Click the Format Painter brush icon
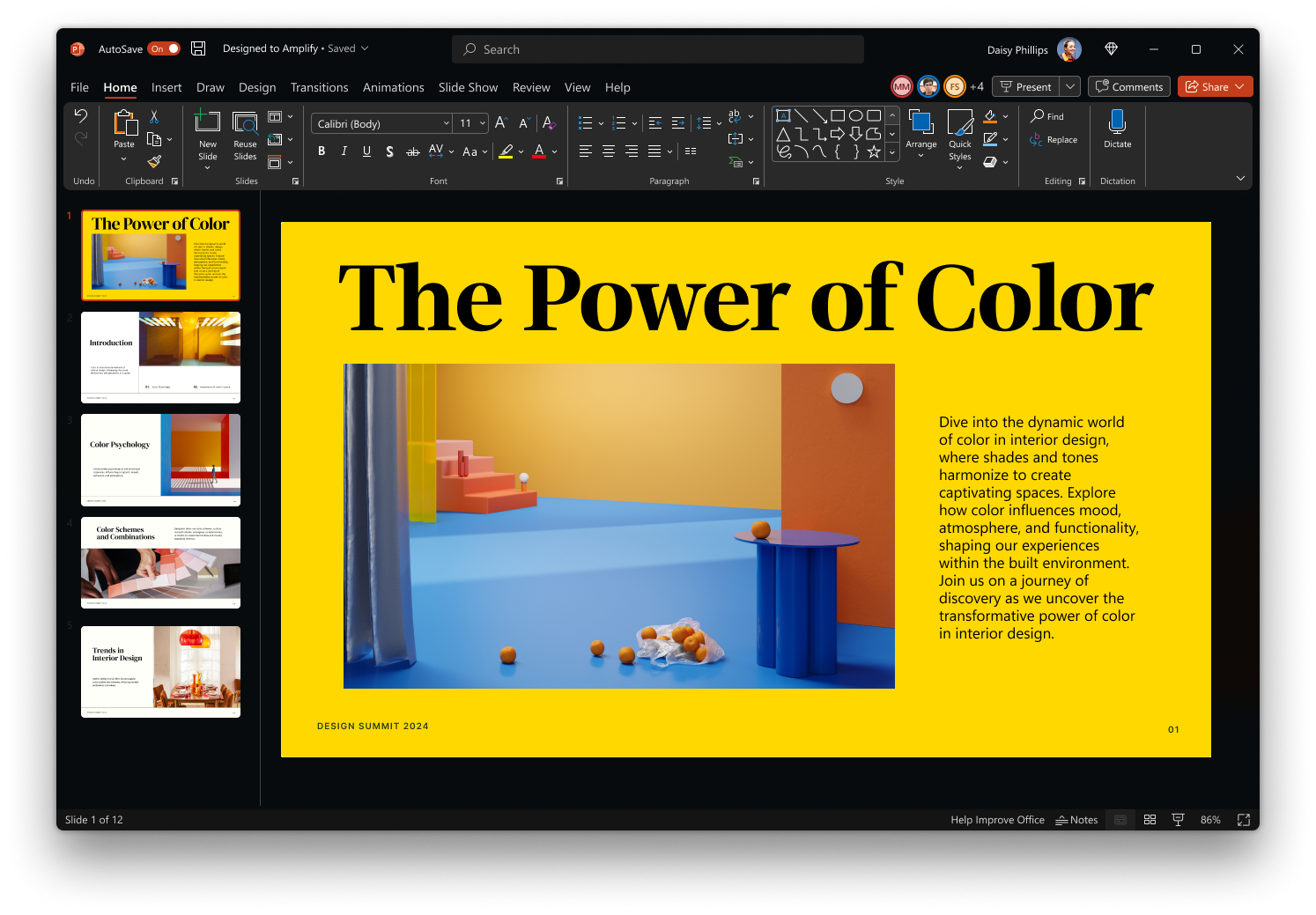The width and height of the screenshot is (1316, 915). pyautogui.click(x=154, y=161)
